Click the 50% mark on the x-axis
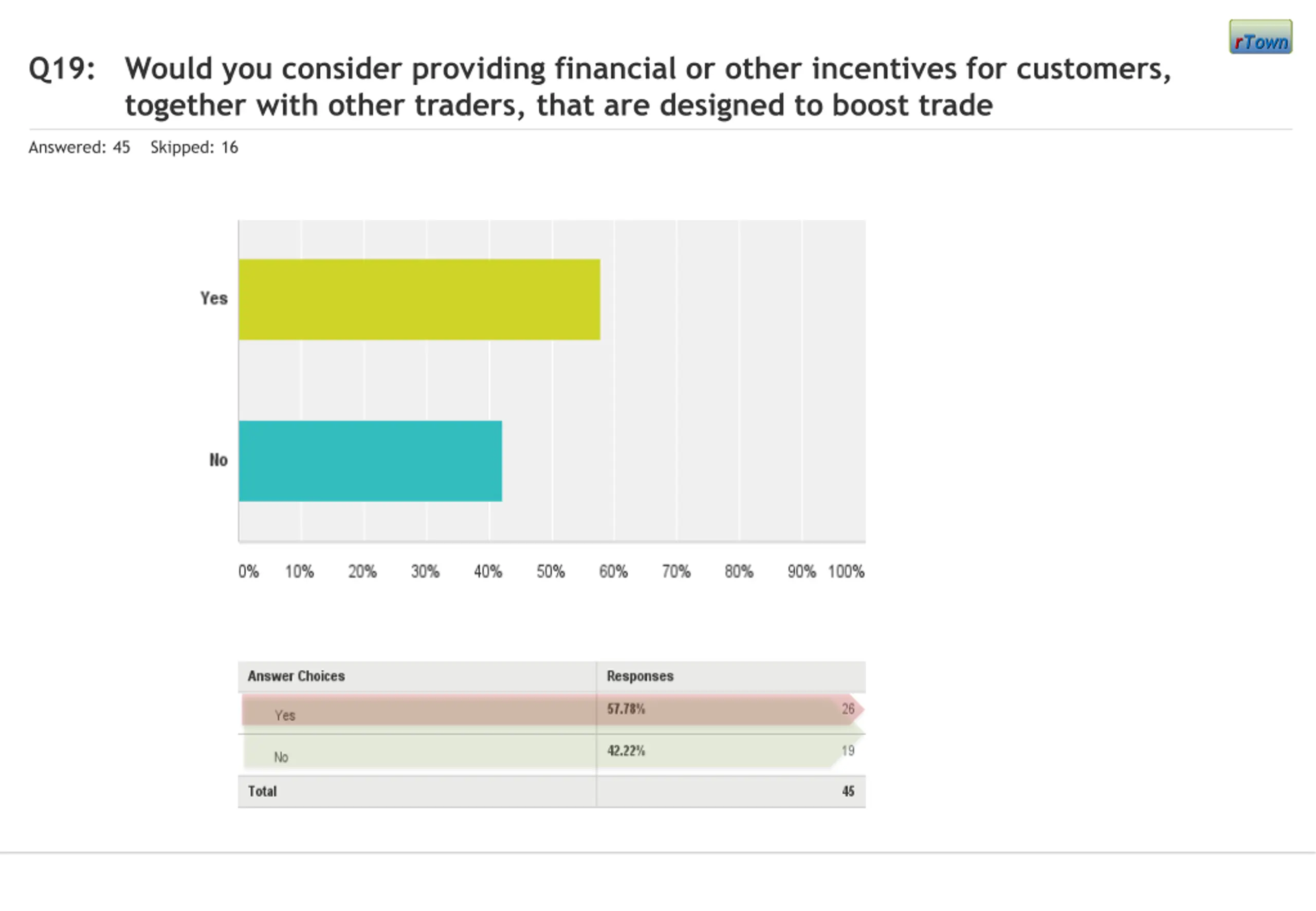Viewport: 1316px width, 911px height. (551, 572)
